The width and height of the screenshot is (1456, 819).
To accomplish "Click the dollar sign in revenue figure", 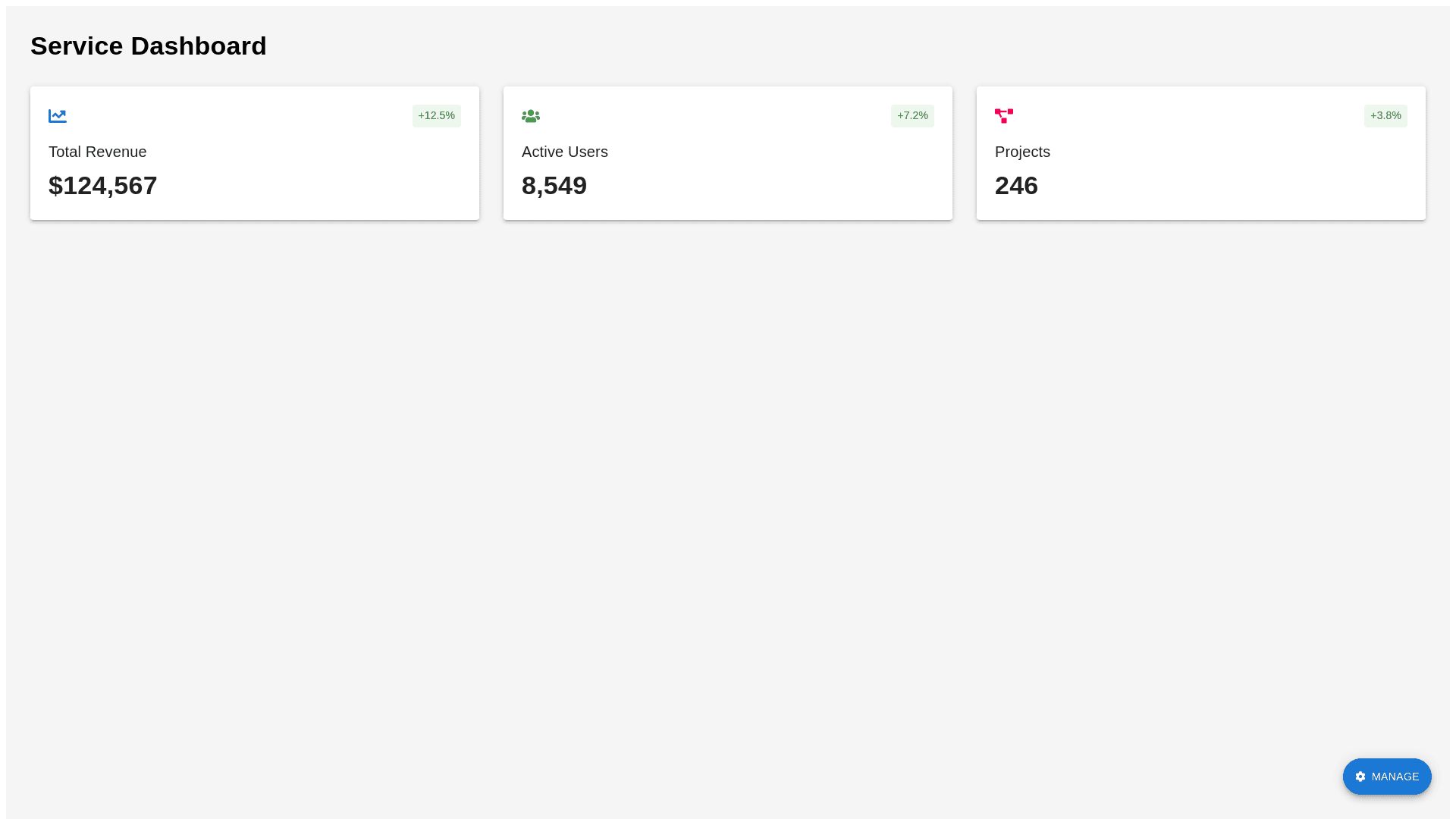I will 55,186.
